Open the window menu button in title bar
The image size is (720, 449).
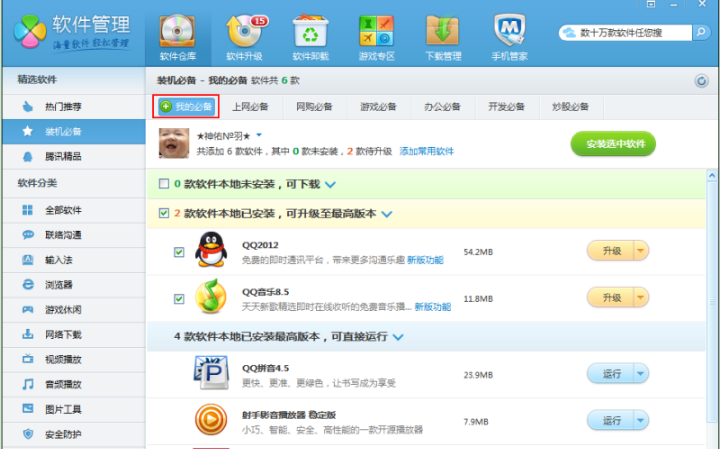click(651, 4)
